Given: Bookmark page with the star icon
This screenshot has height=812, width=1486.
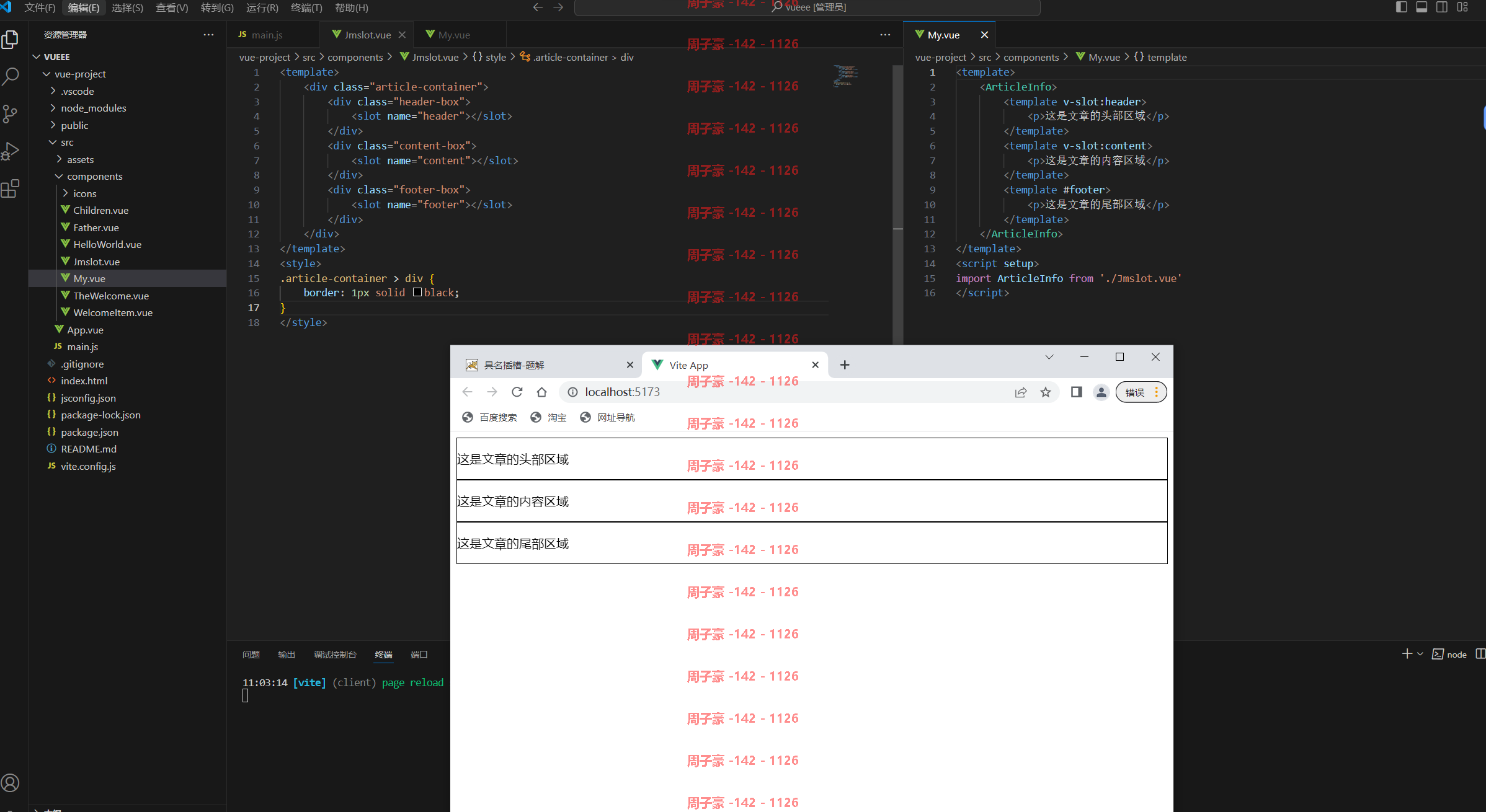Looking at the screenshot, I should click(x=1046, y=392).
